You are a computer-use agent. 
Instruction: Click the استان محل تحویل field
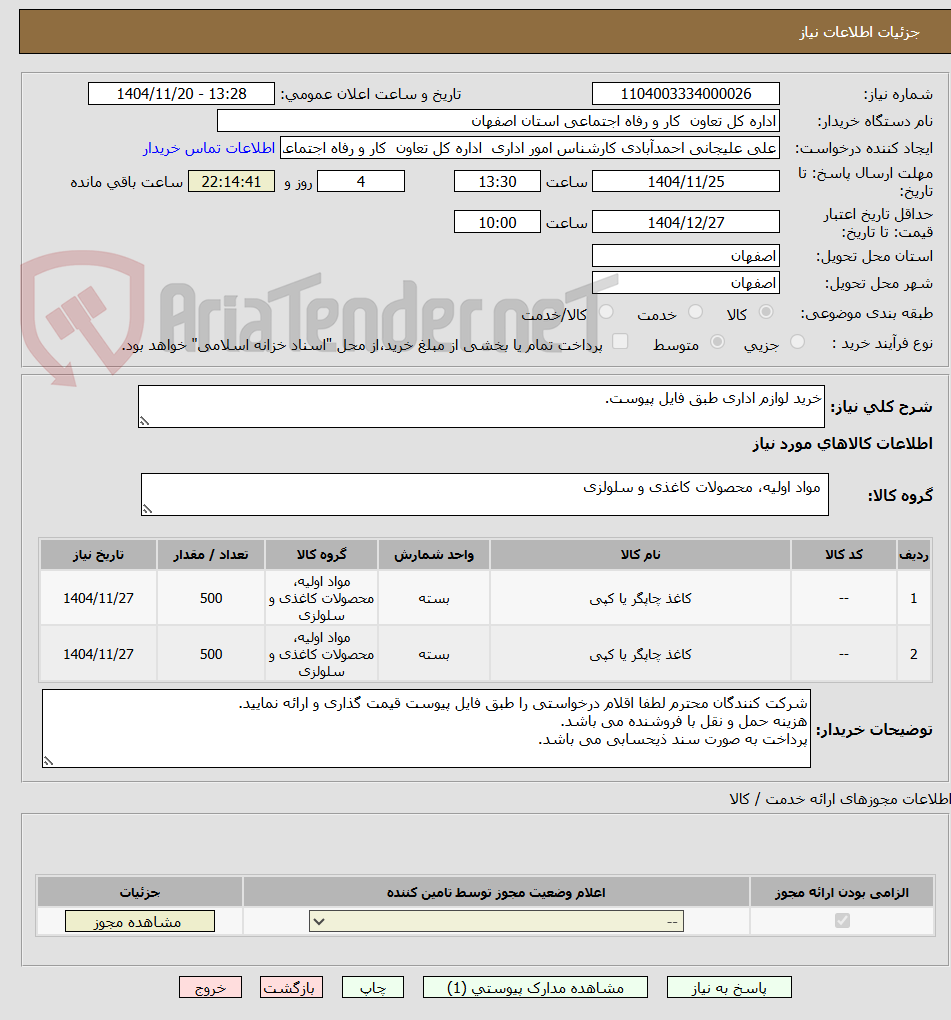click(686, 256)
